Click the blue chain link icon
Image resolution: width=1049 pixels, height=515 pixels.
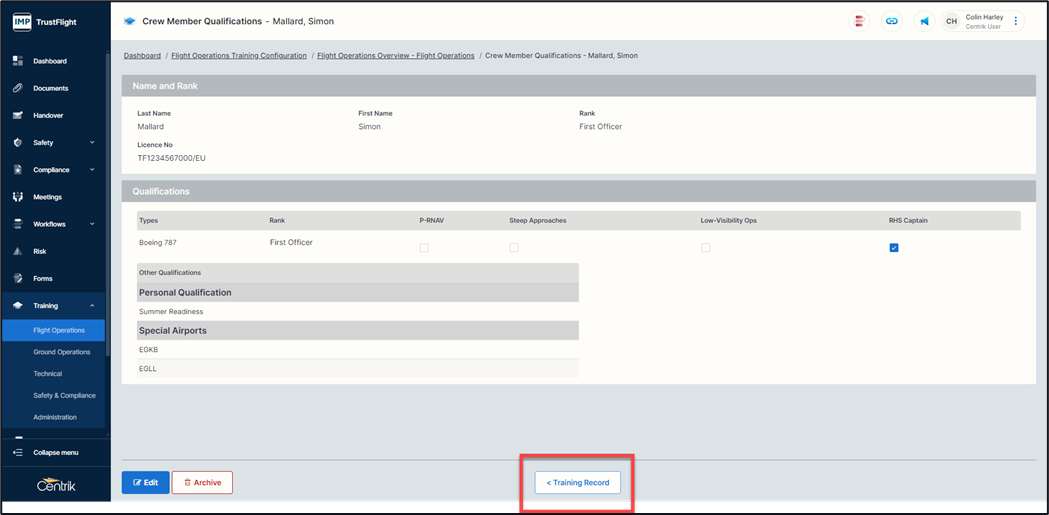point(891,21)
